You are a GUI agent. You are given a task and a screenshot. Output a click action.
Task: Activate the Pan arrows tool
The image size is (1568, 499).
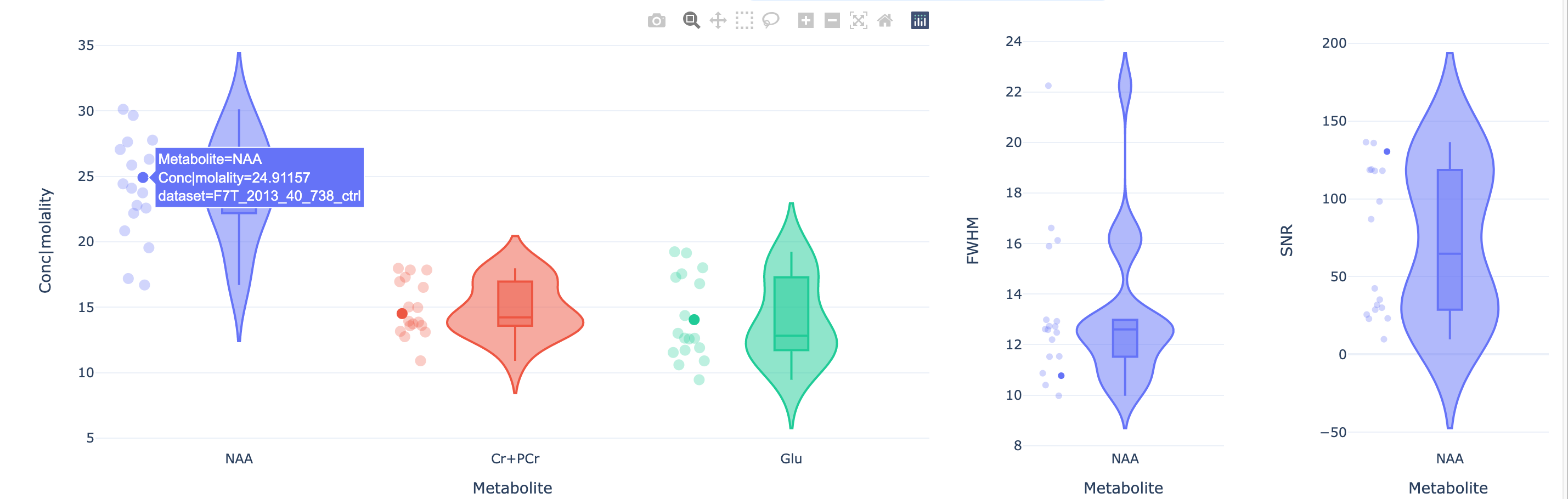coord(718,21)
